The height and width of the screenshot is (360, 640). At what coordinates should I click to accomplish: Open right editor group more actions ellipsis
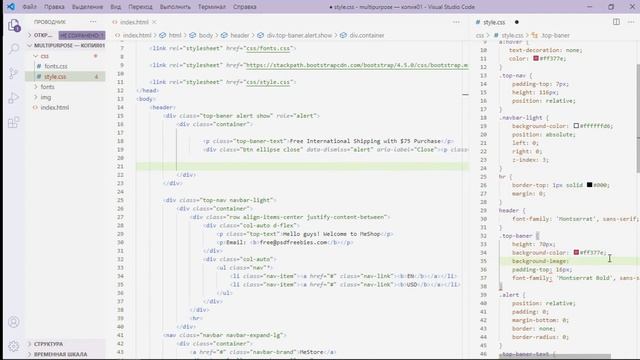[631, 22]
